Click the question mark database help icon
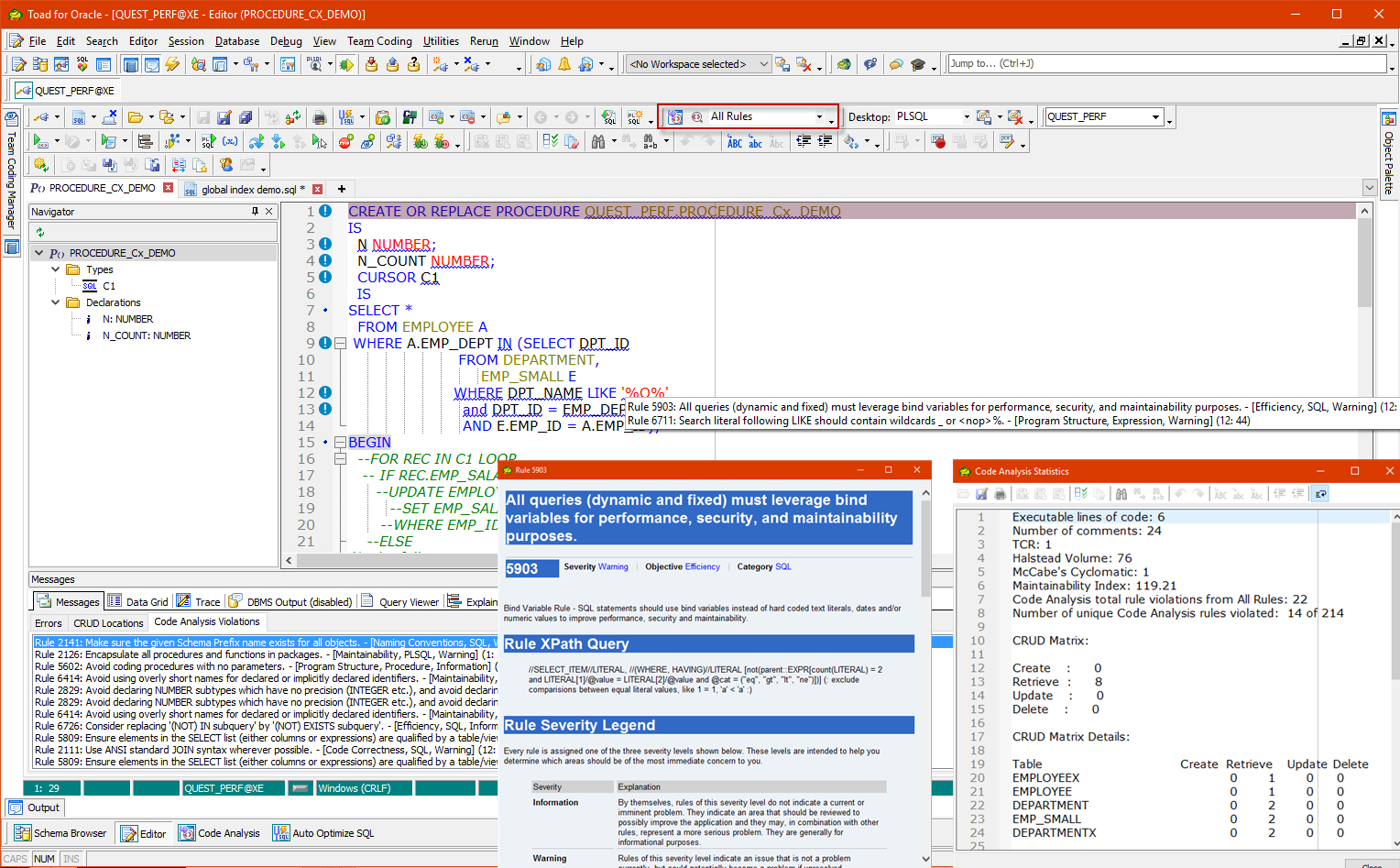Screen dimensions: 1400x868 [x=413, y=64]
